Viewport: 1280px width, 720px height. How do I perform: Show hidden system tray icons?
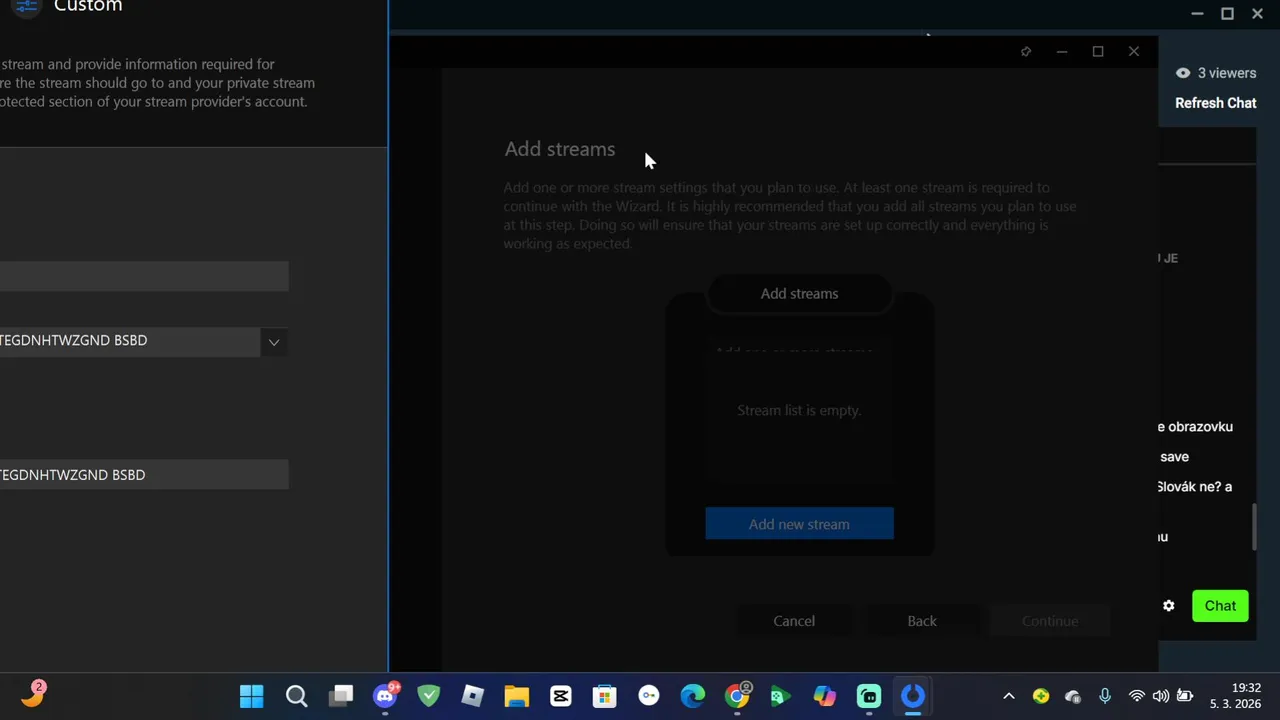(1009, 696)
